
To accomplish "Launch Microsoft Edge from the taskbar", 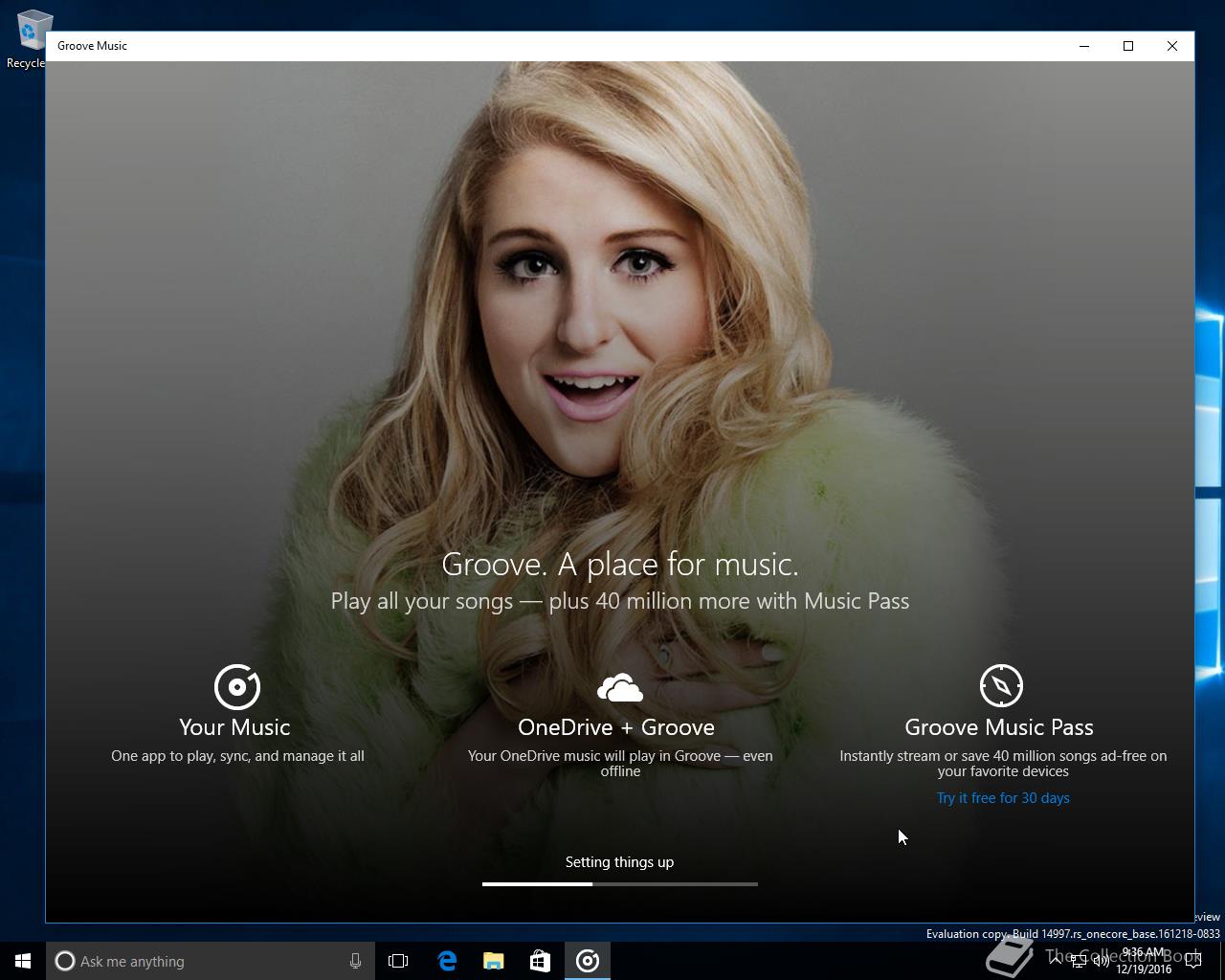I will (446, 961).
